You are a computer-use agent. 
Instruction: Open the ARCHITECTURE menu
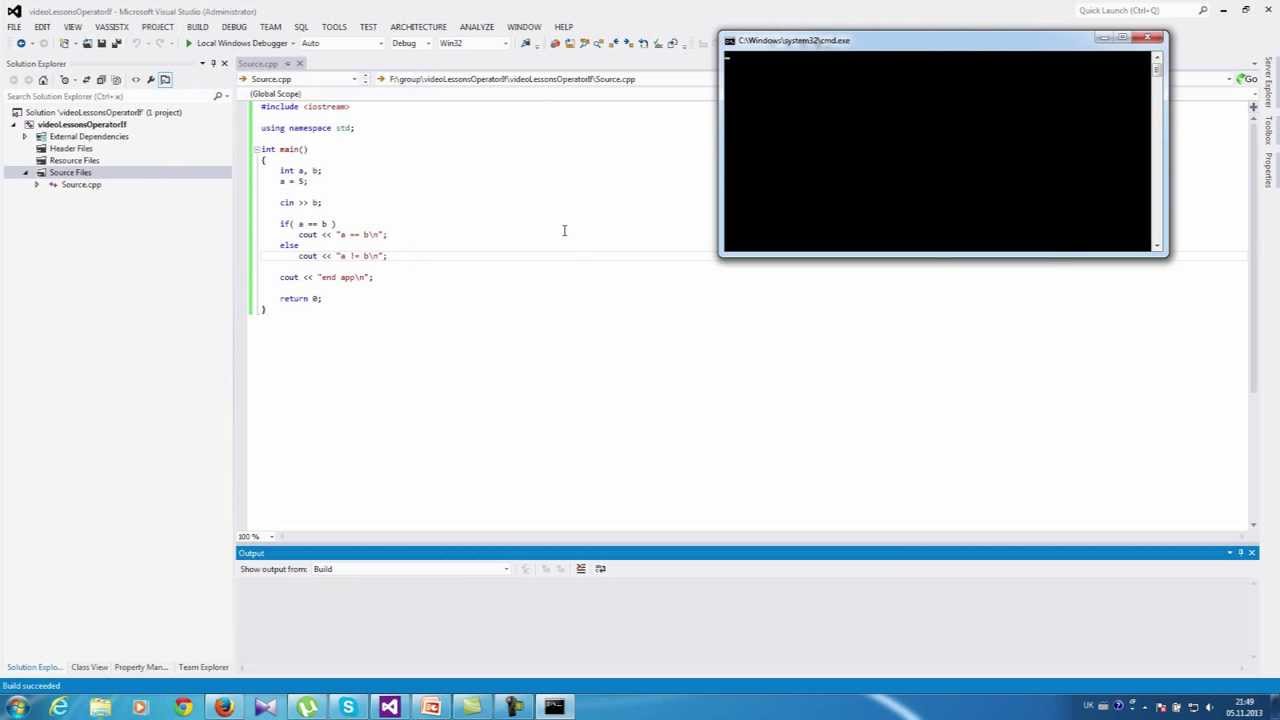pos(418,27)
